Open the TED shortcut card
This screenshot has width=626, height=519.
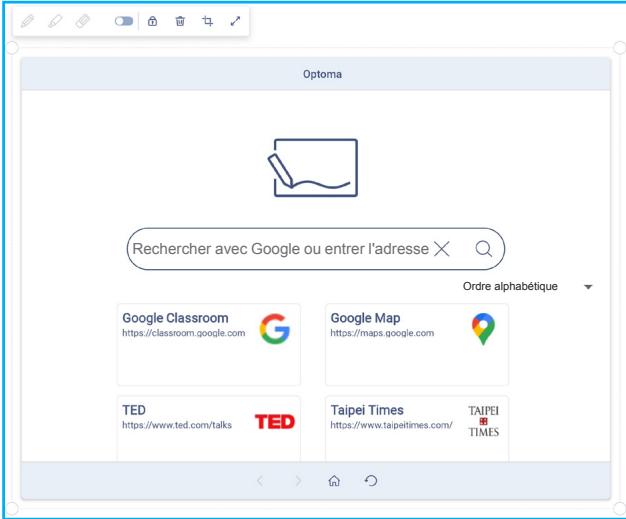click(x=209, y=428)
